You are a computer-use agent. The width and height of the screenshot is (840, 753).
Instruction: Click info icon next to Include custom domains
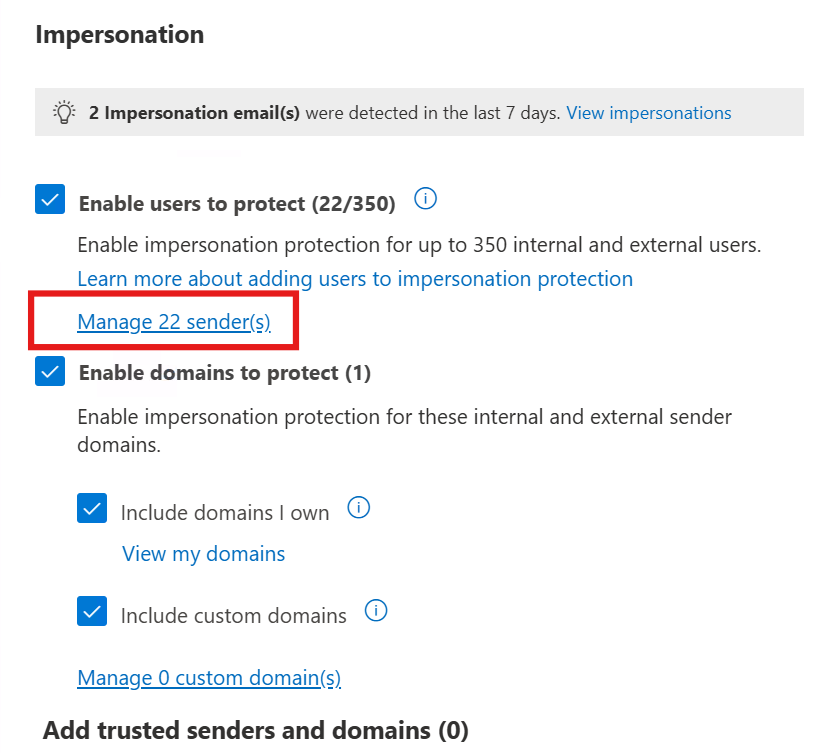point(376,610)
